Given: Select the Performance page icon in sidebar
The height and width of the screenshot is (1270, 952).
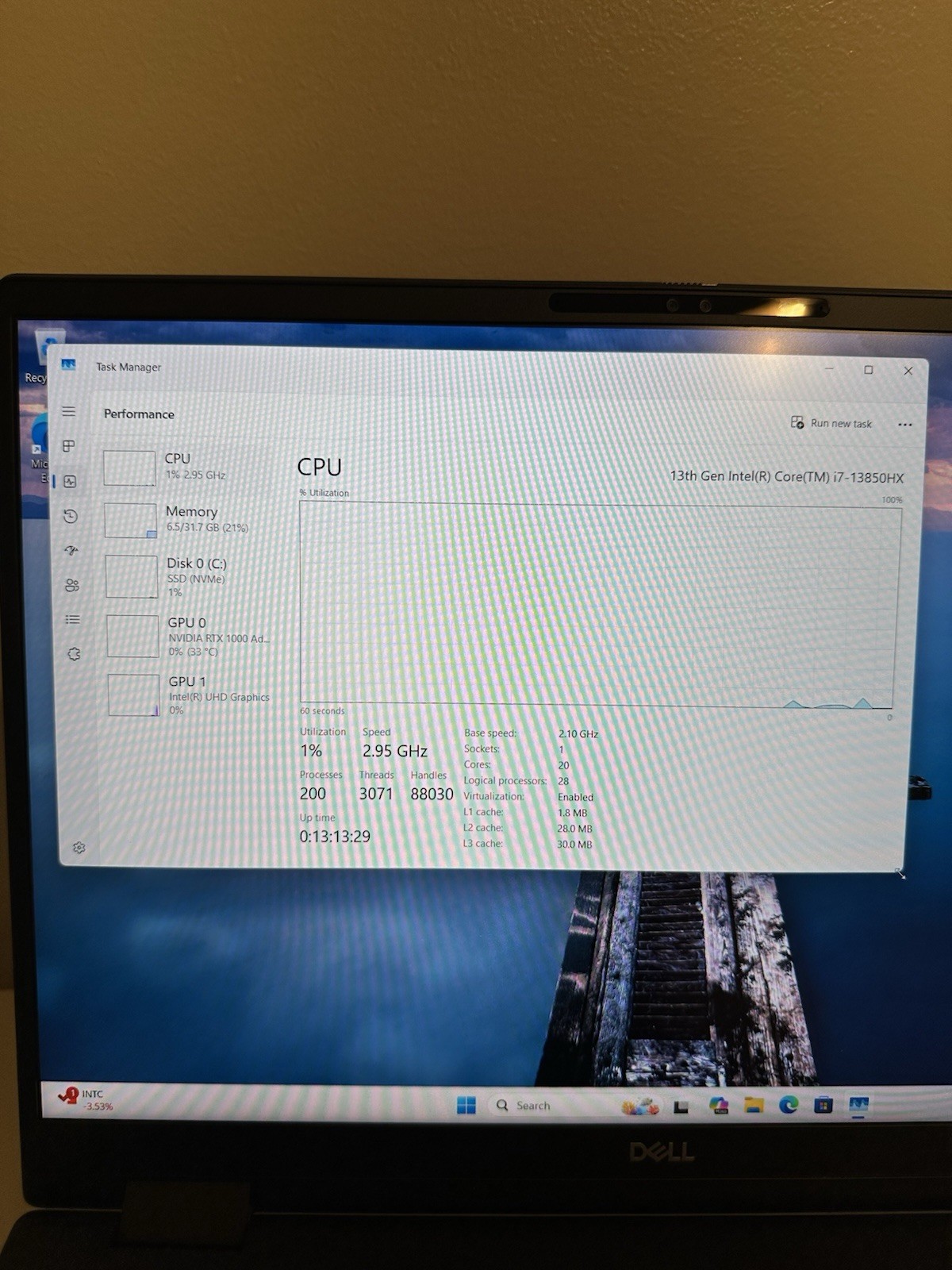Looking at the screenshot, I should coord(70,481).
